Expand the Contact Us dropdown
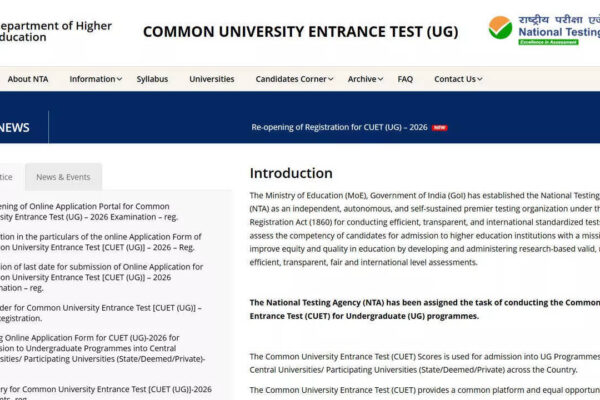Image resolution: width=600 pixels, height=400 pixels. pyautogui.click(x=458, y=79)
